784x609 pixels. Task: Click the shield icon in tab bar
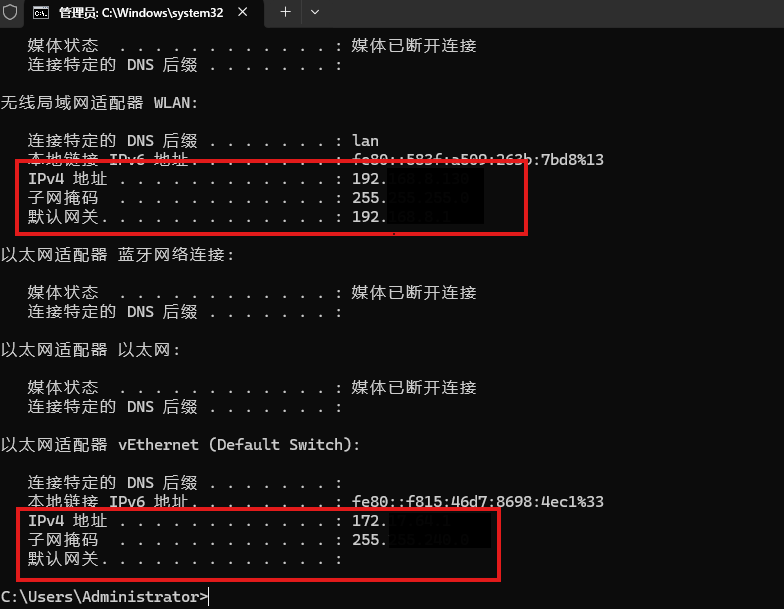point(10,12)
